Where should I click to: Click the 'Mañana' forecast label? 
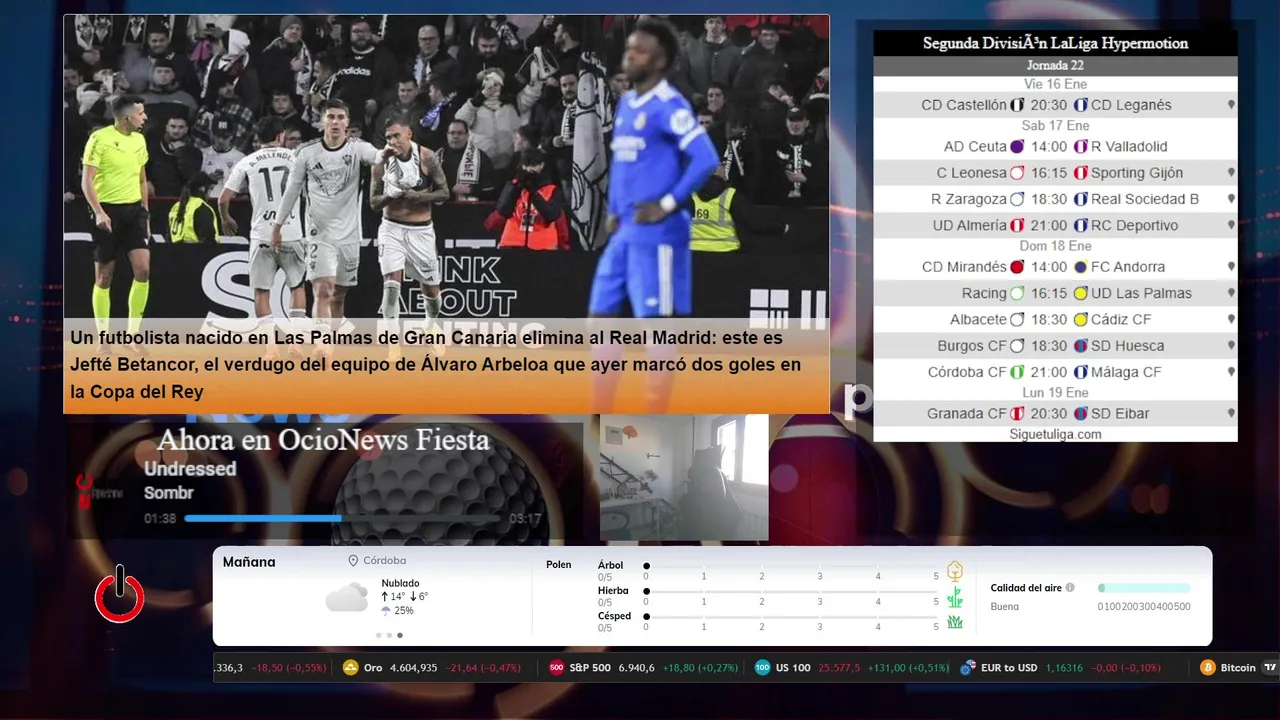click(x=249, y=562)
